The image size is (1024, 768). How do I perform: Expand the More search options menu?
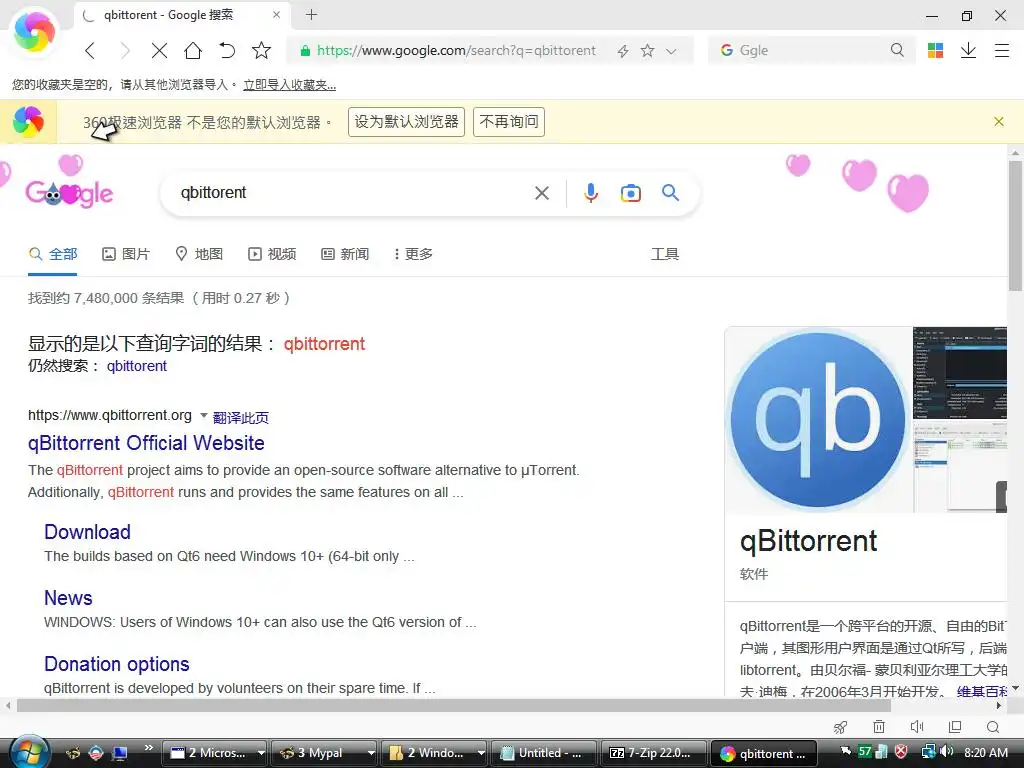413,254
